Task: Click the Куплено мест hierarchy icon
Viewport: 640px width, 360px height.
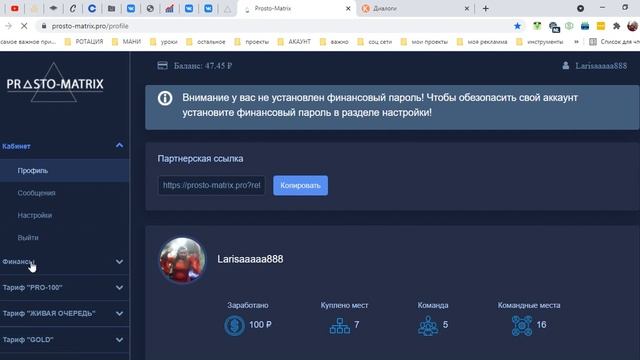Action: [340, 325]
